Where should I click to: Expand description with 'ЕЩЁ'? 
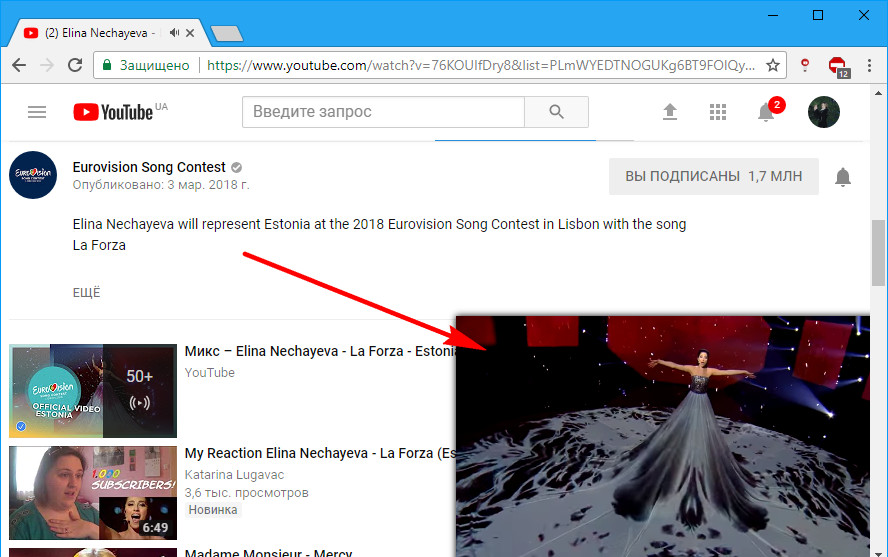coord(87,293)
